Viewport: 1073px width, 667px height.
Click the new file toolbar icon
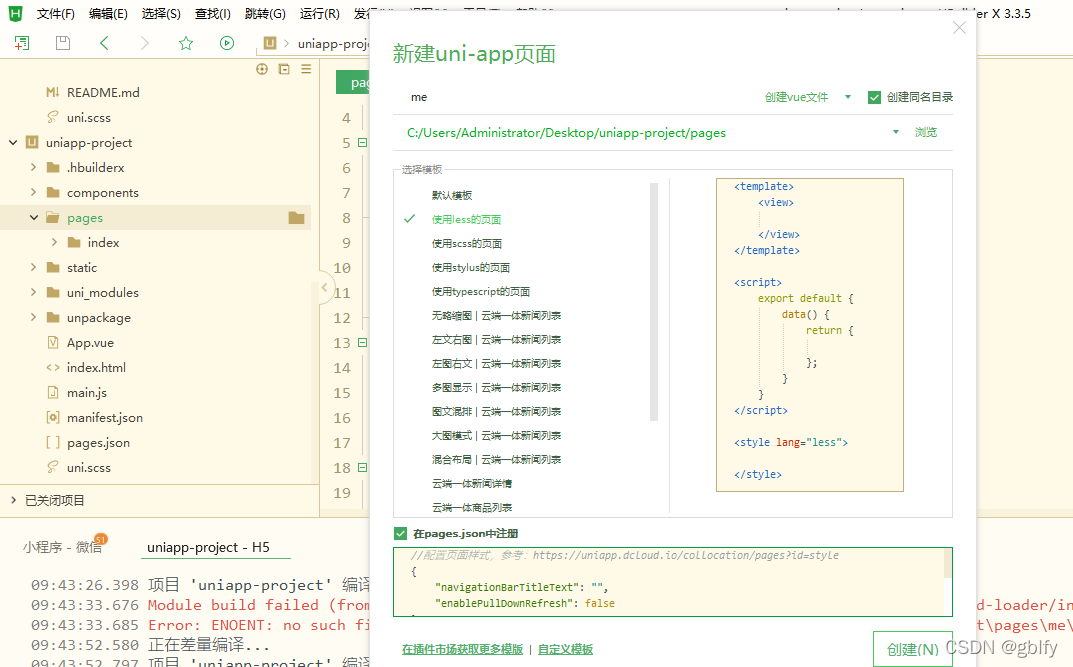(x=21, y=43)
